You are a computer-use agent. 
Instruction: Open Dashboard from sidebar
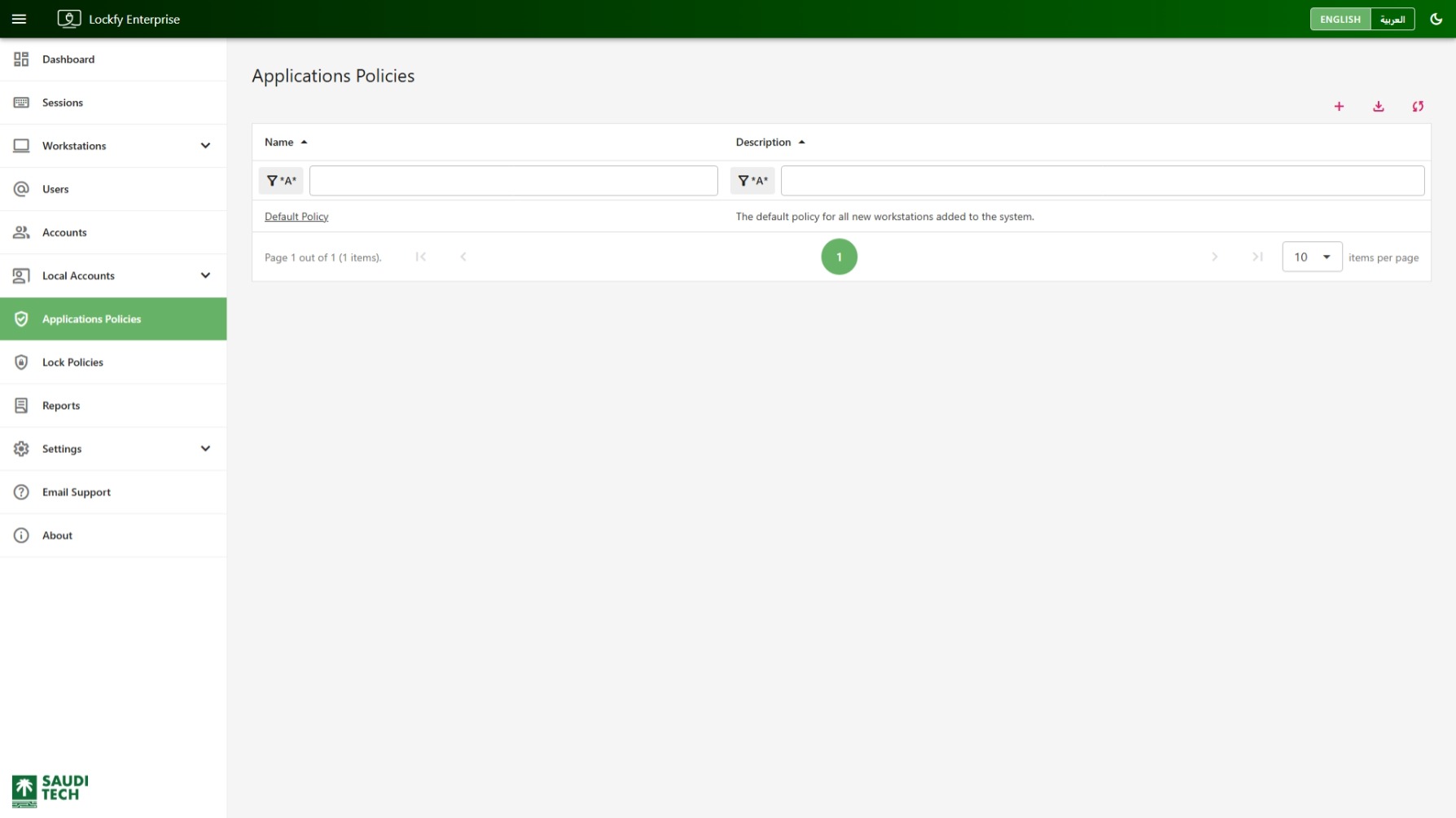tap(113, 59)
